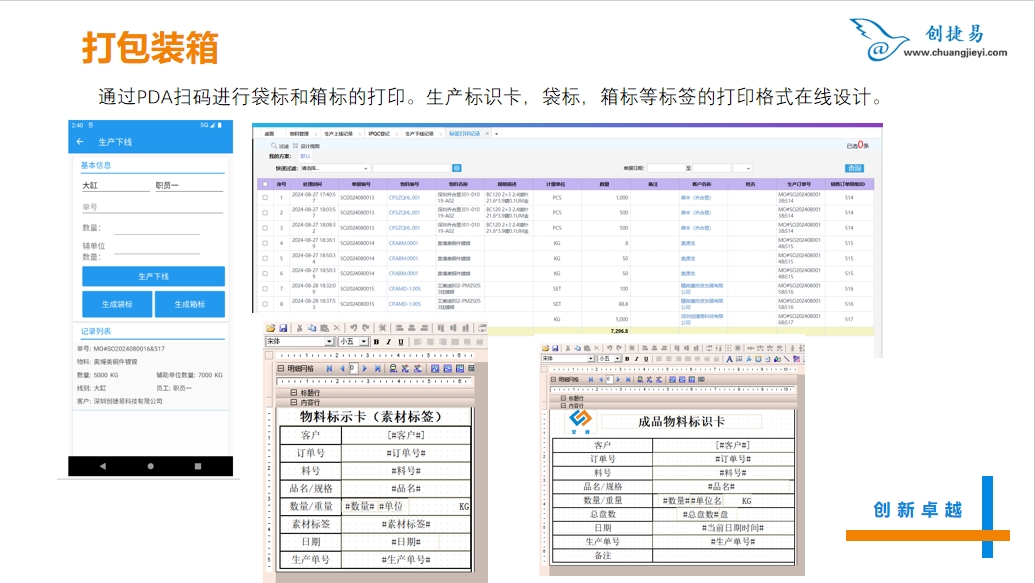This screenshot has height=583, width=1035.
Task: Switch to the 生产上线记录 tab
Action: (x=340, y=133)
